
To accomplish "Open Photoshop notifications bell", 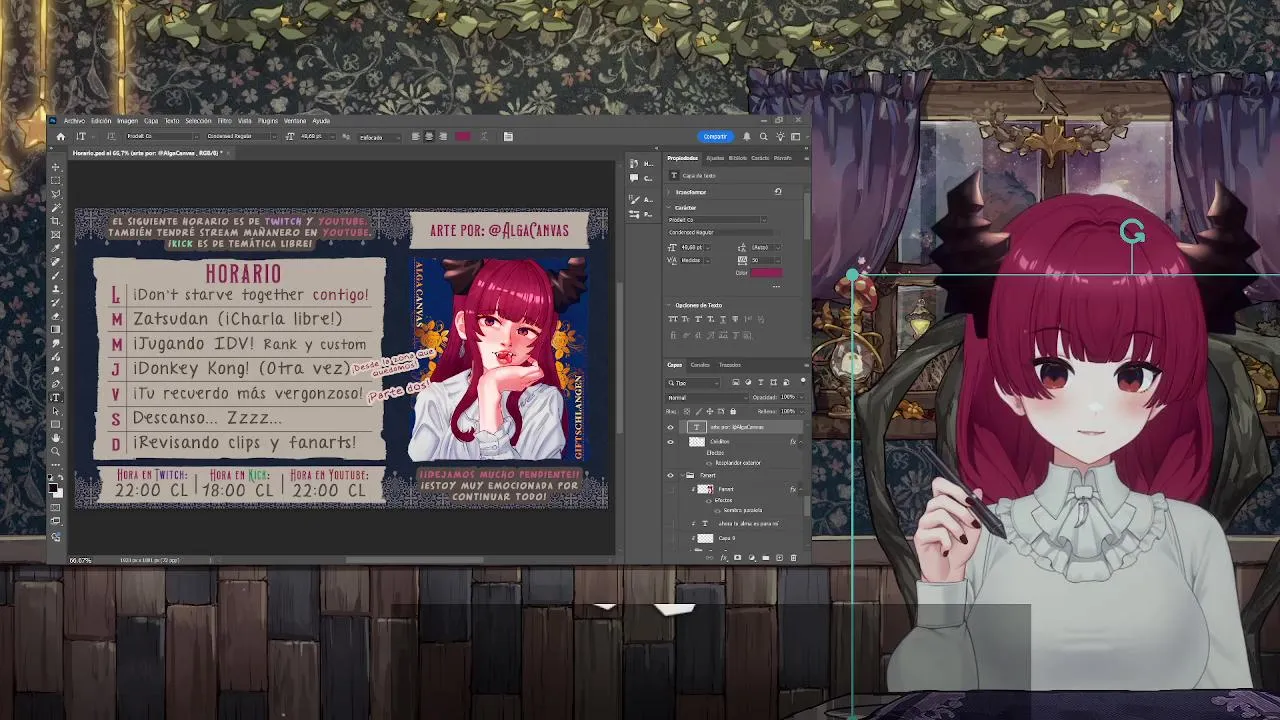I will 747,137.
